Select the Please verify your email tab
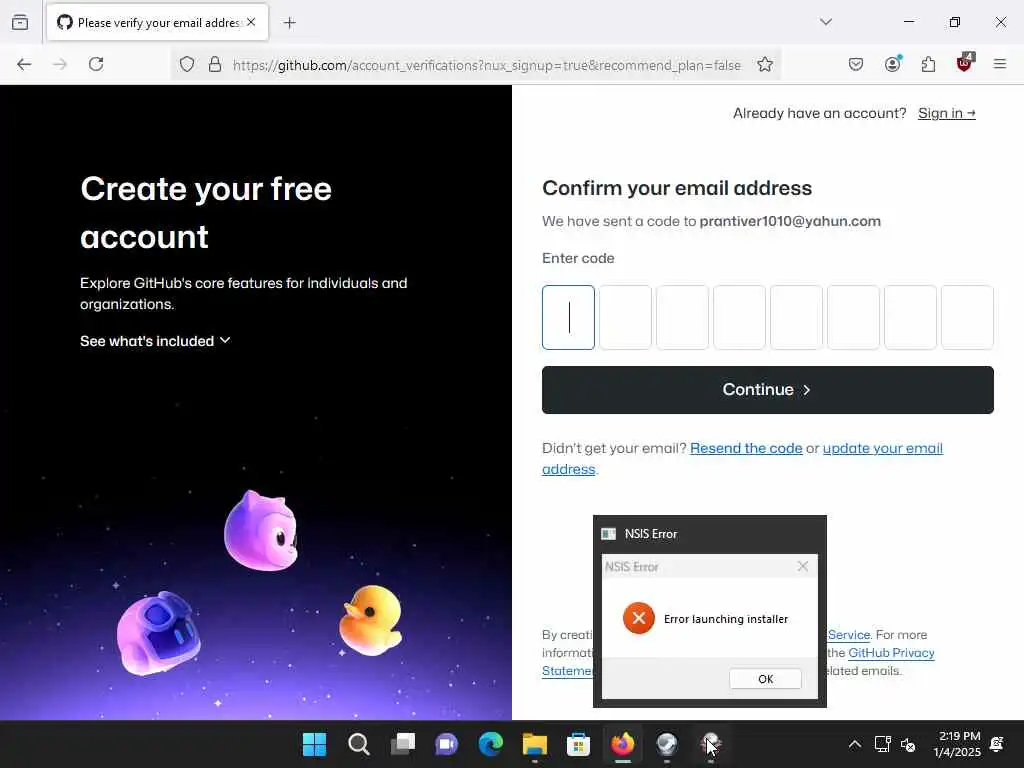Screen dimensions: 1024x768 click(157, 23)
